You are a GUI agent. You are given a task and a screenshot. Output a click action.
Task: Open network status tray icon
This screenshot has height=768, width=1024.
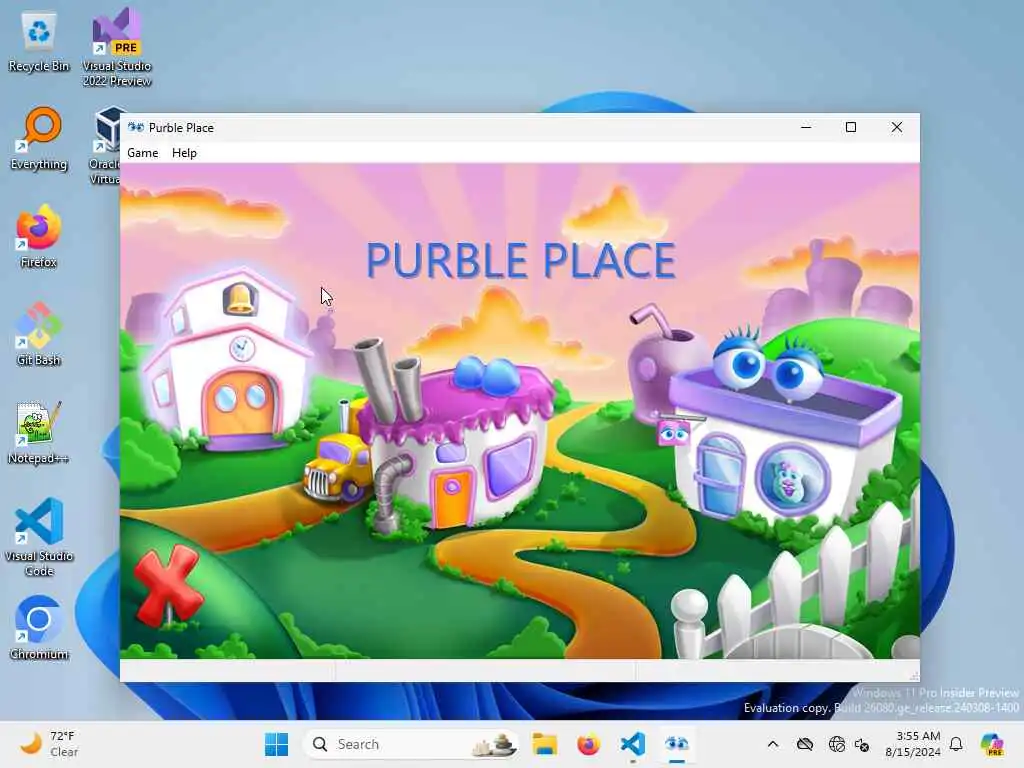click(836, 744)
